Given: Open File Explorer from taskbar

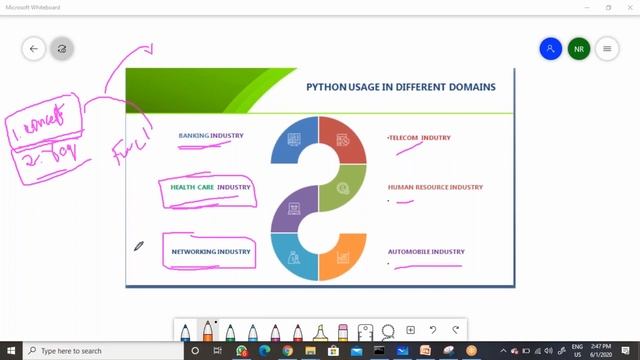Looking at the screenshot, I should (311, 351).
